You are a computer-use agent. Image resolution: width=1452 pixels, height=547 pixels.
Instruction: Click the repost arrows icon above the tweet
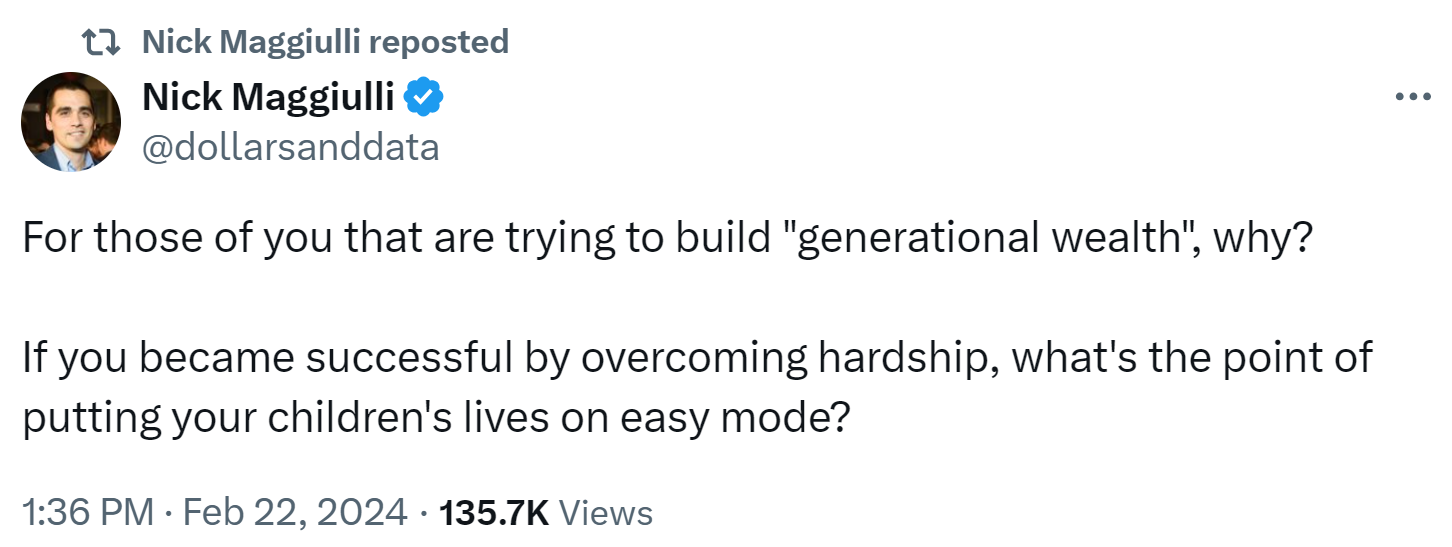[x=103, y=41]
